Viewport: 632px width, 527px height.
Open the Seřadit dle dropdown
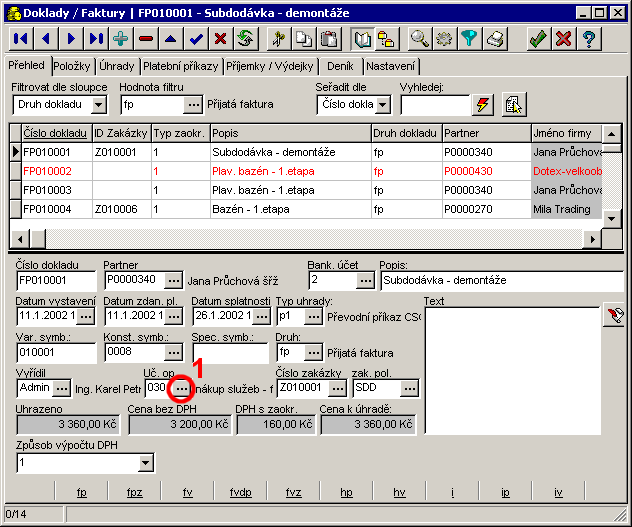[383, 104]
